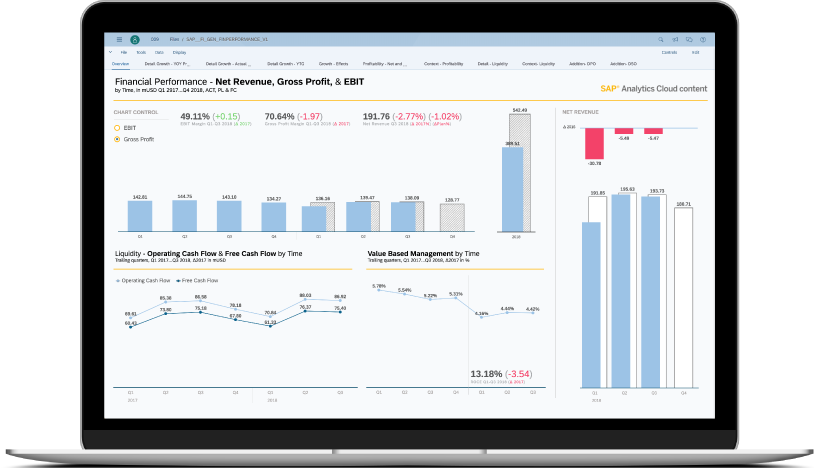Click the 143.10 bar in gross profit chart
The height and width of the screenshot is (468, 814).
pyautogui.click(x=229, y=216)
